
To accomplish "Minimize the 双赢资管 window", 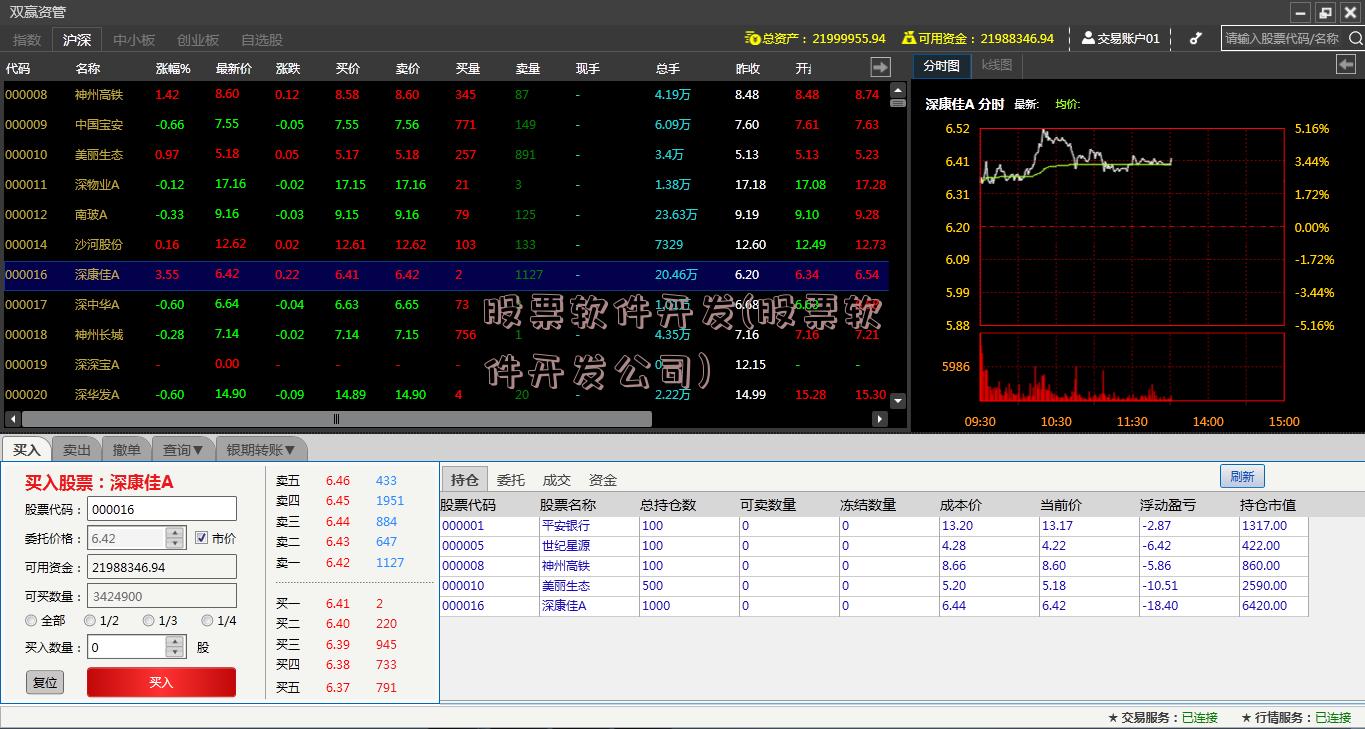I will 1299,13.
